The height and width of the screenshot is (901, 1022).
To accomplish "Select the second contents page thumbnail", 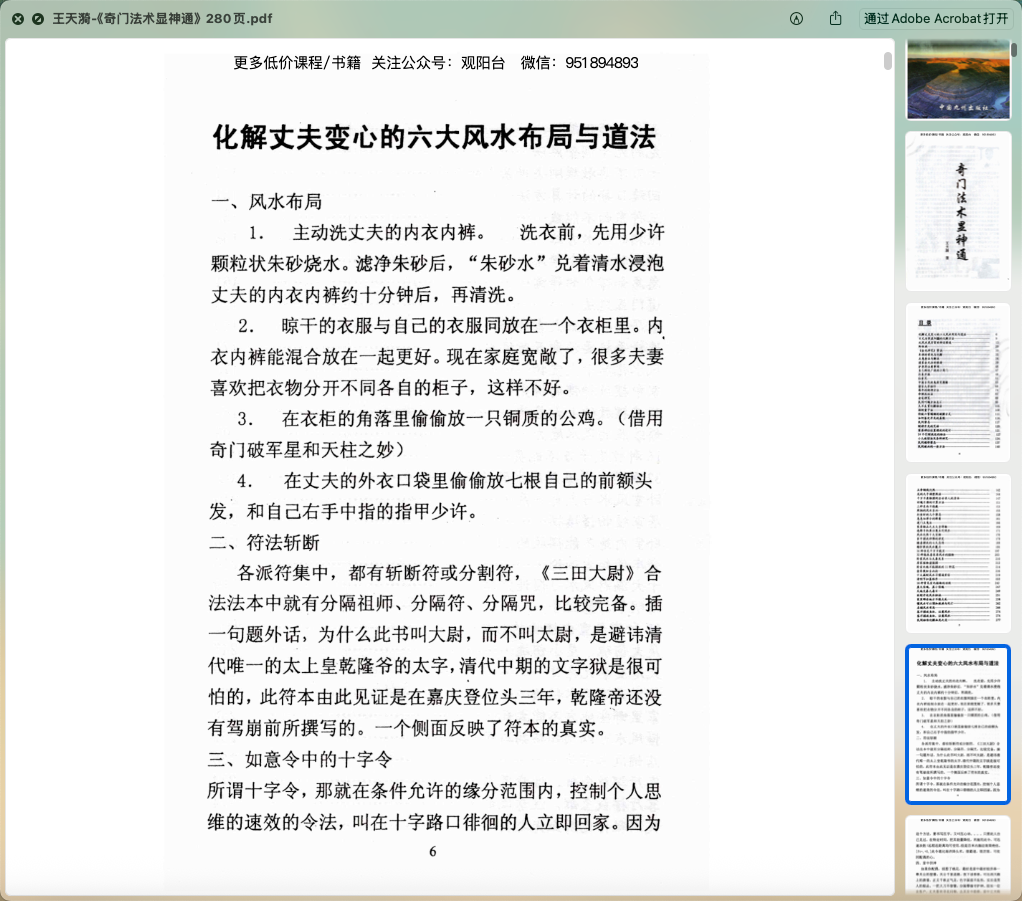I will point(958,553).
